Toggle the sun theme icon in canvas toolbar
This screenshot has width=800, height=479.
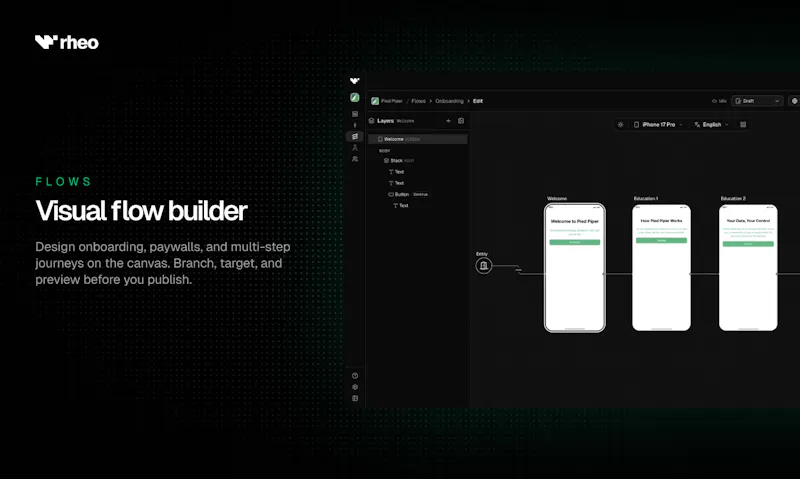tap(620, 124)
